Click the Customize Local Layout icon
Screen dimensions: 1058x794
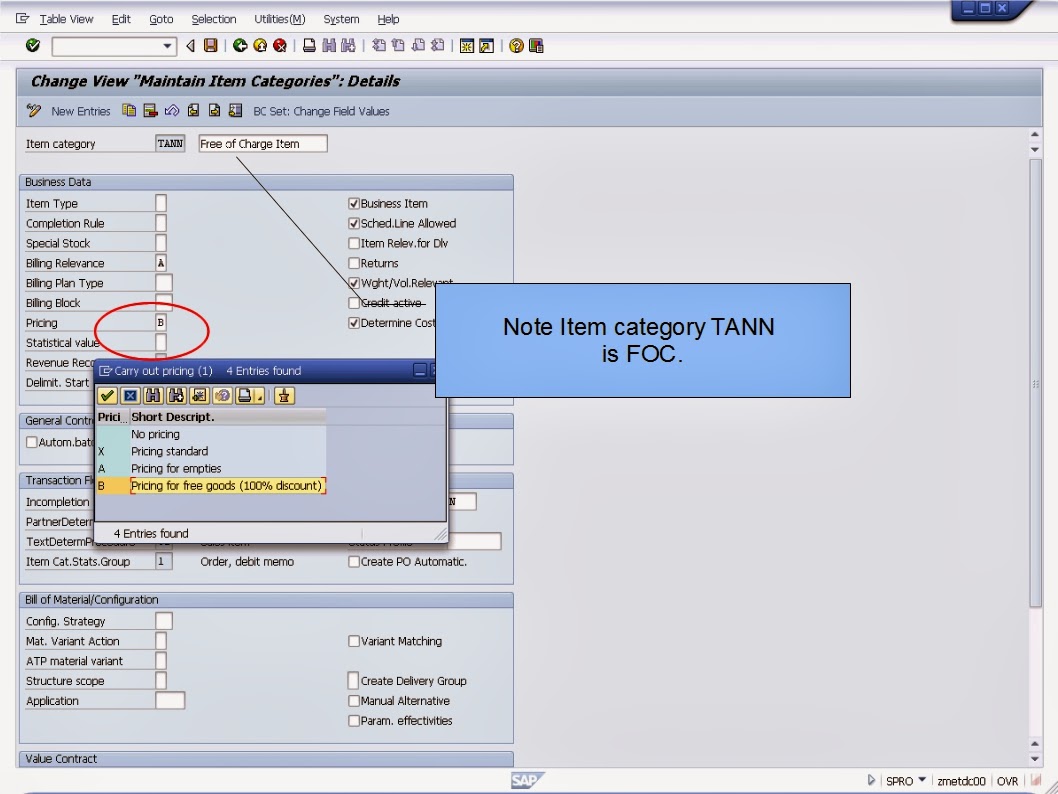click(536, 45)
